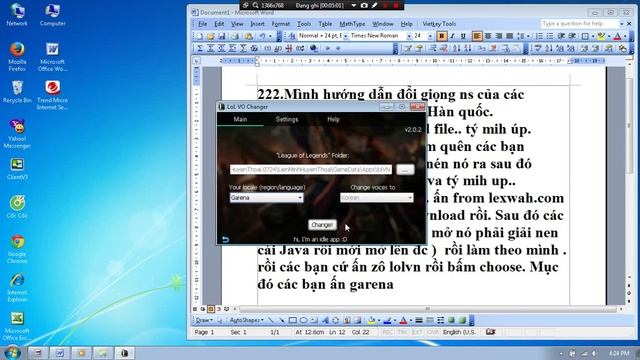Expand the line spacing dropdown arrow
This screenshot has height=360, width=640.
point(528,36)
